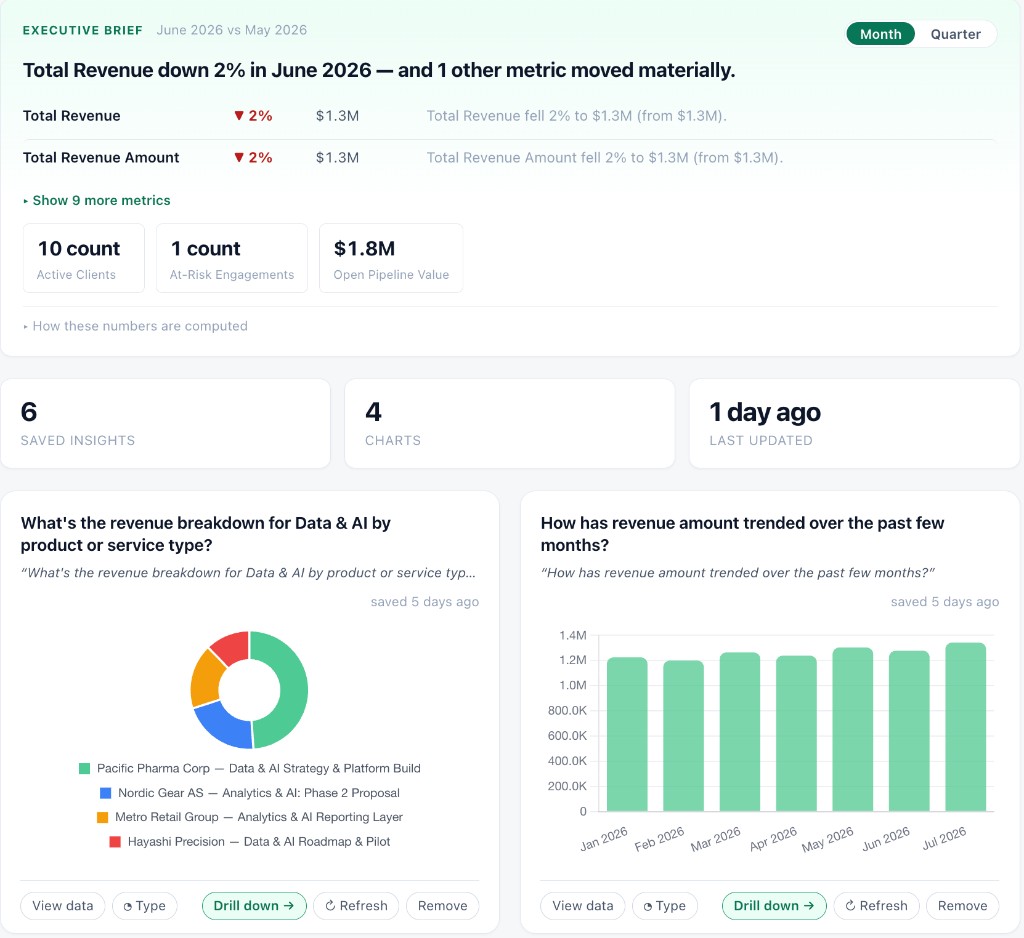Click 'June 2026 vs May 2026' period text
This screenshot has width=1024, height=938.
click(x=231, y=30)
